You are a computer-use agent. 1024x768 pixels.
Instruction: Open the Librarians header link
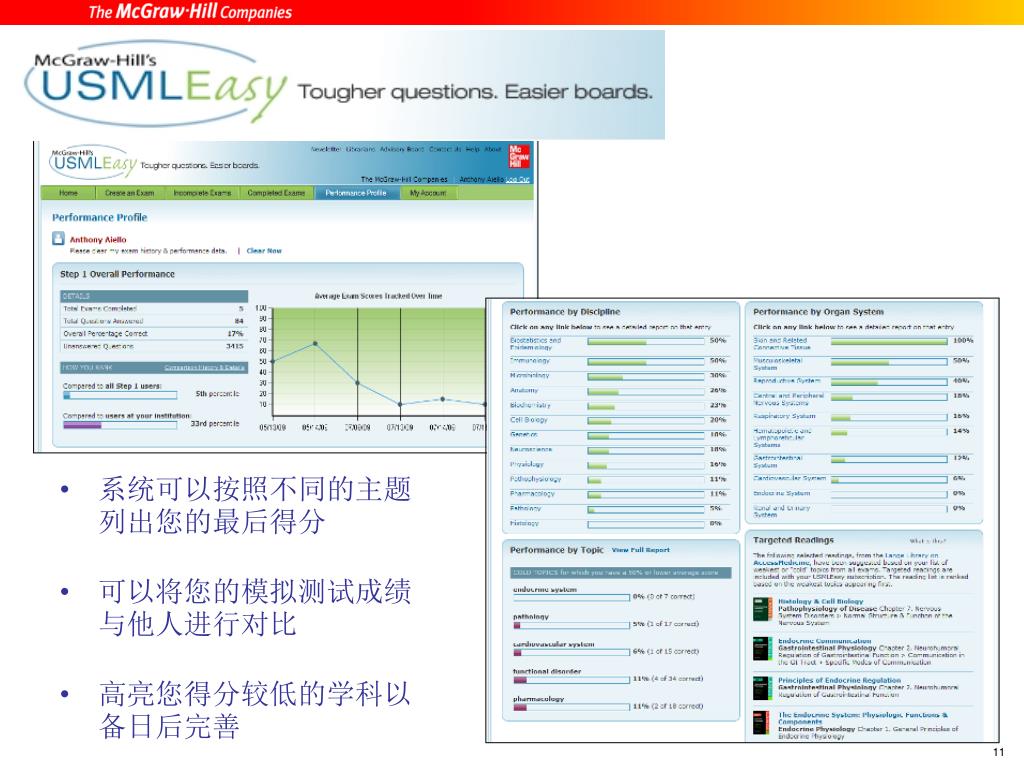360,150
